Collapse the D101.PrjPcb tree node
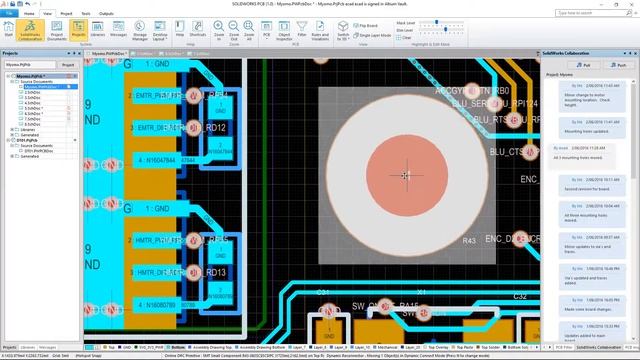This screenshot has width=640, height=360. click(x=8, y=140)
